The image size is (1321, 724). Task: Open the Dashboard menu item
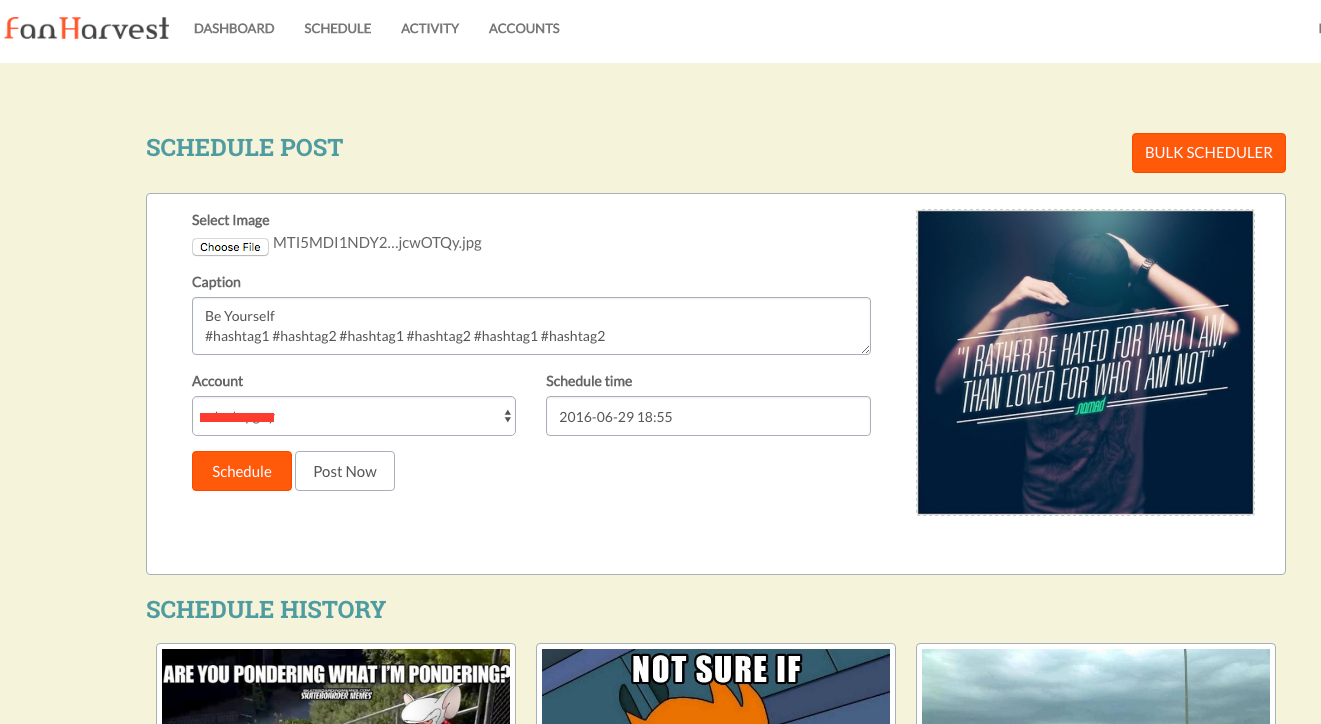(234, 29)
